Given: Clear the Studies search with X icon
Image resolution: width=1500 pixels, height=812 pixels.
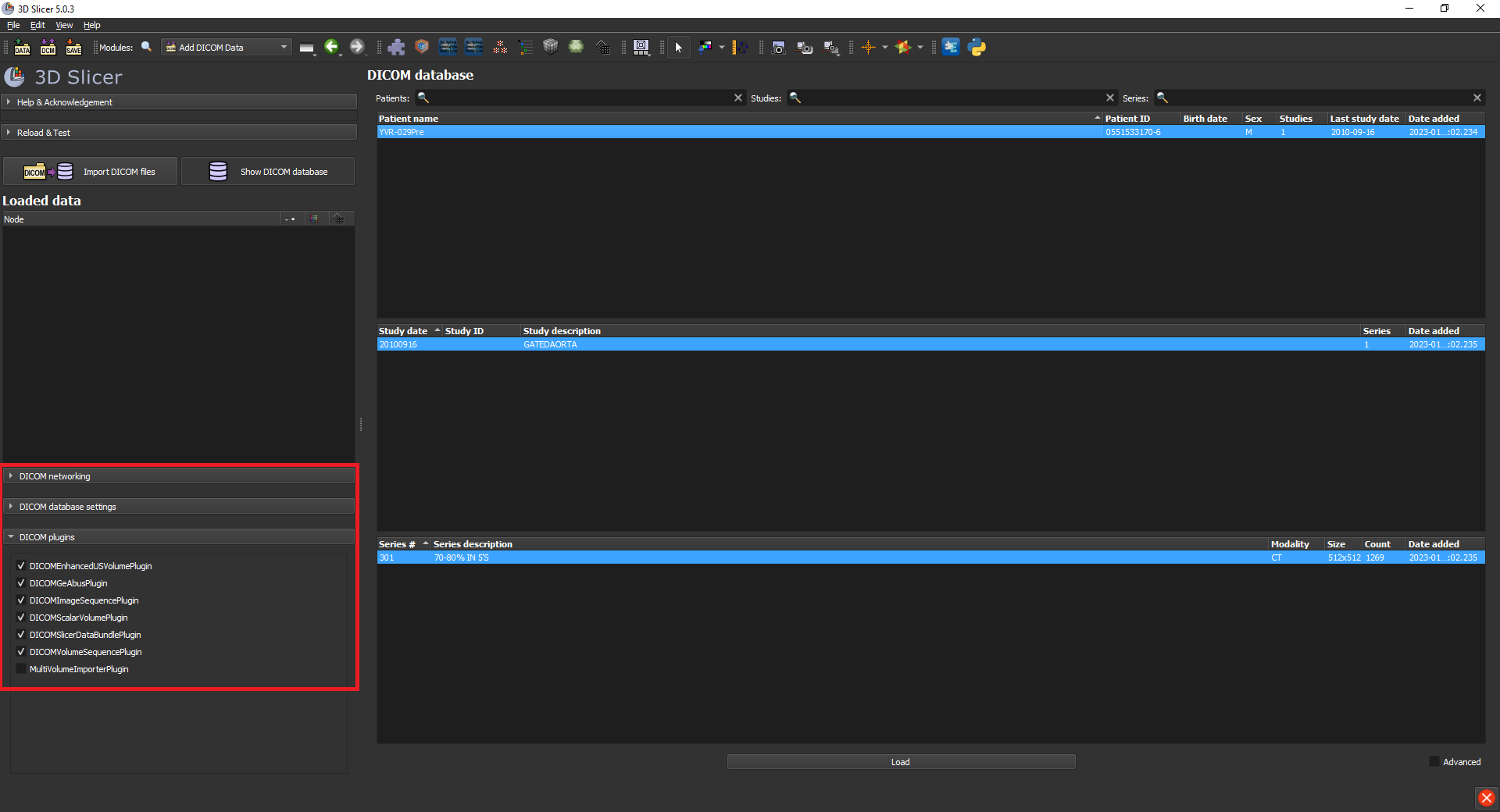Looking at the screenshot, I should coord(1109,98).
